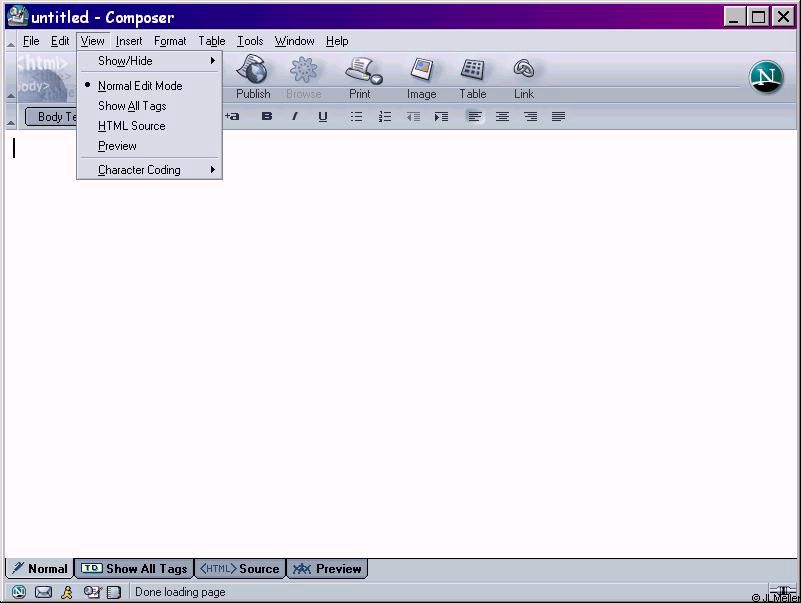Open Mail from the status bar envelope icon
This screenshot has width=801, height=603.
[43, 592]
